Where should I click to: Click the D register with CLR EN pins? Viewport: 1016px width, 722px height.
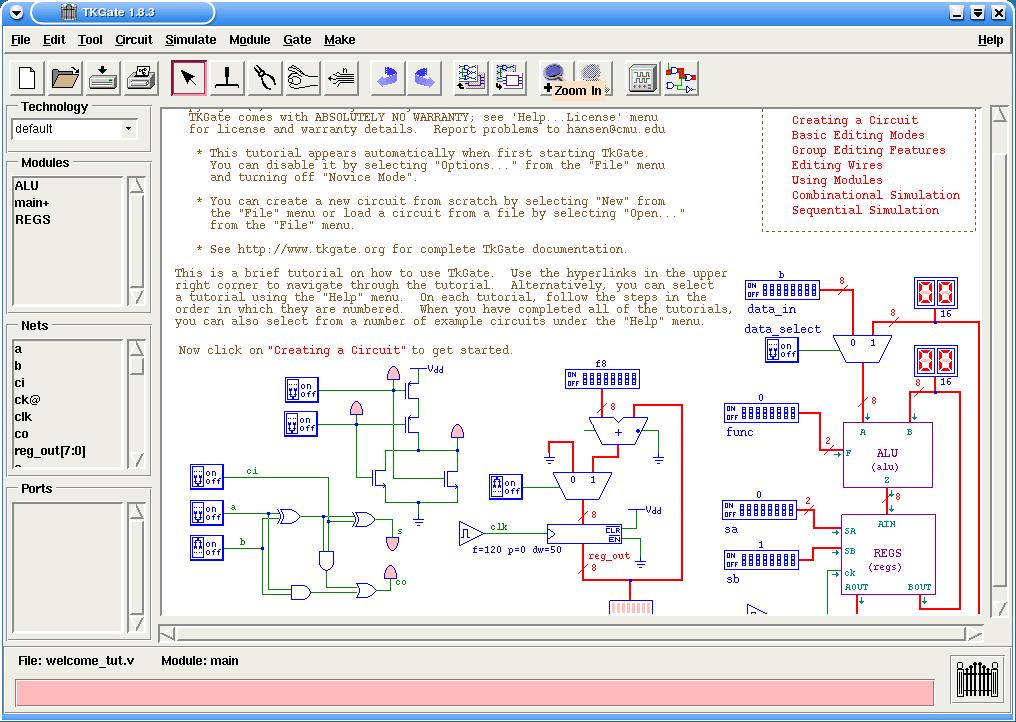click(x=584, y=533)
